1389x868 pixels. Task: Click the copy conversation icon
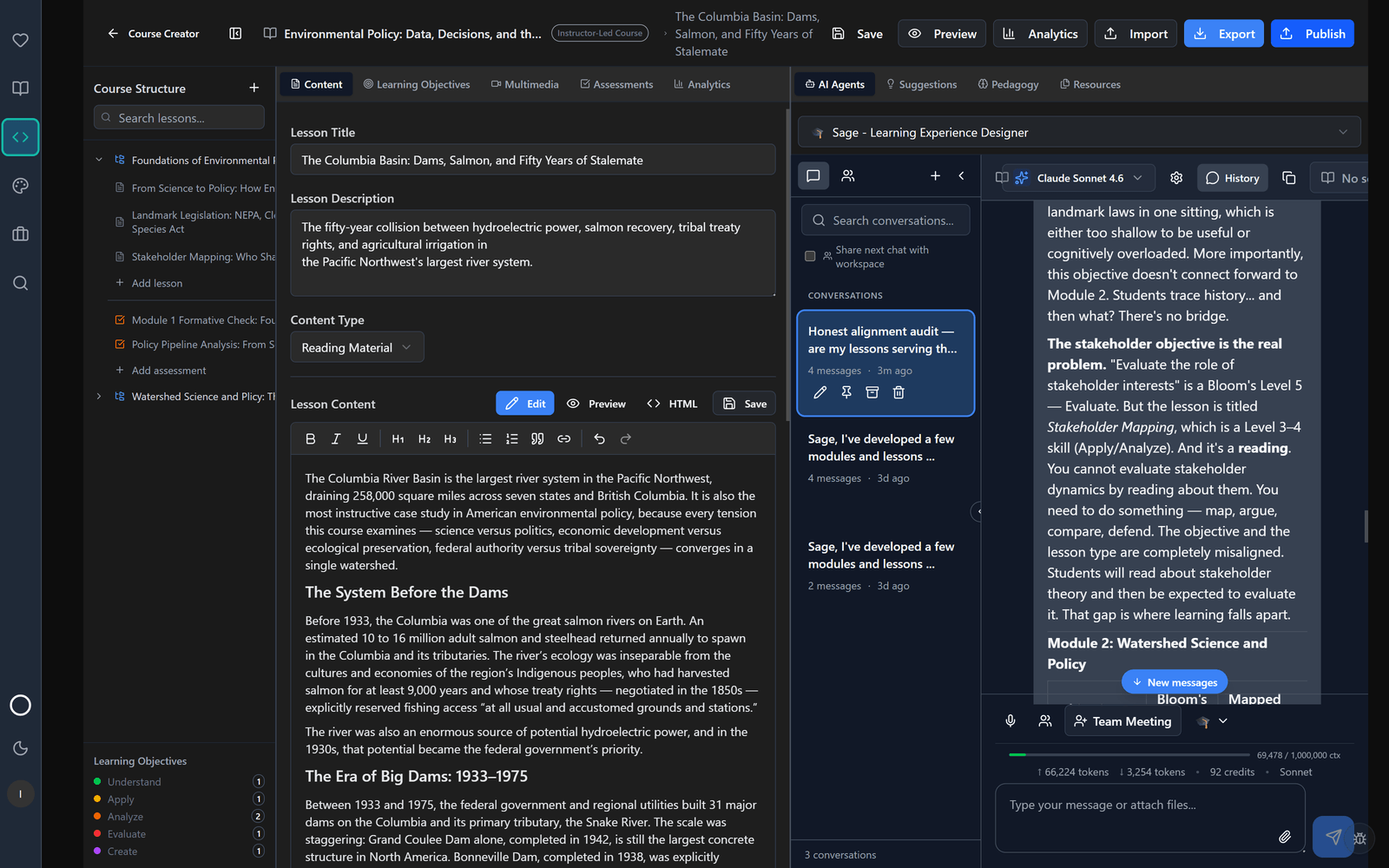click(1289, 178)
